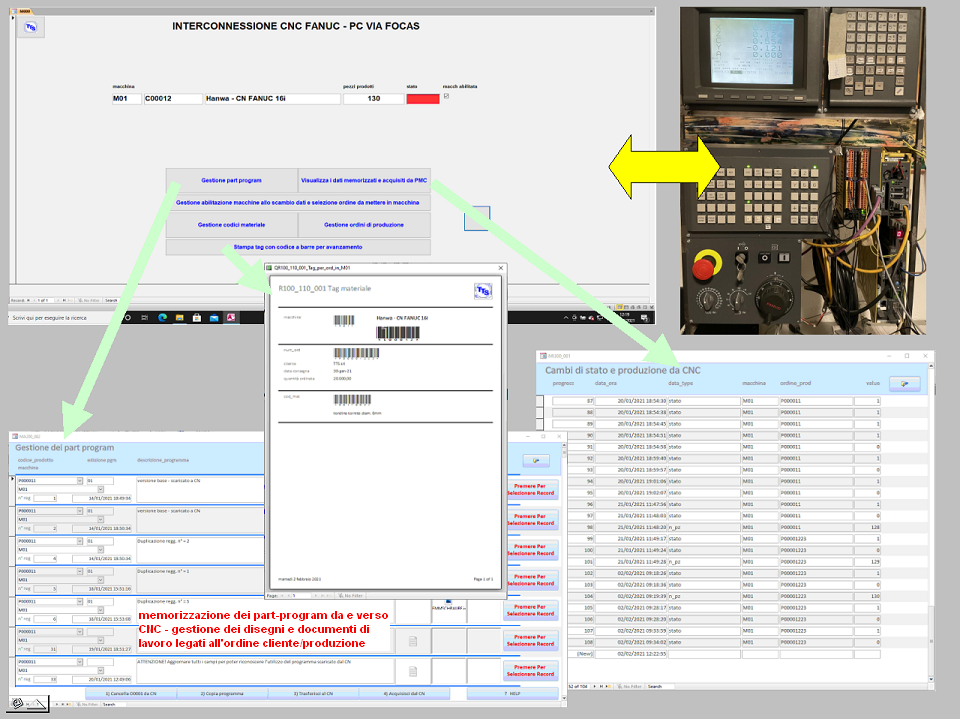Open the macchina M01 dropdown in first record
This screenshot has height=719, width=960.
(x=100, y=489)
